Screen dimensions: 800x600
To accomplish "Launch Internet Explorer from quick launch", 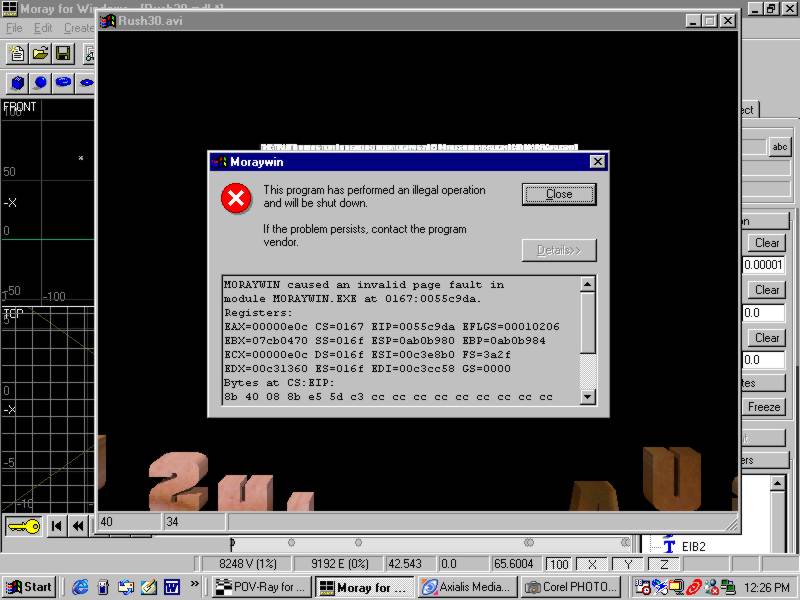I will click(80, 587).
